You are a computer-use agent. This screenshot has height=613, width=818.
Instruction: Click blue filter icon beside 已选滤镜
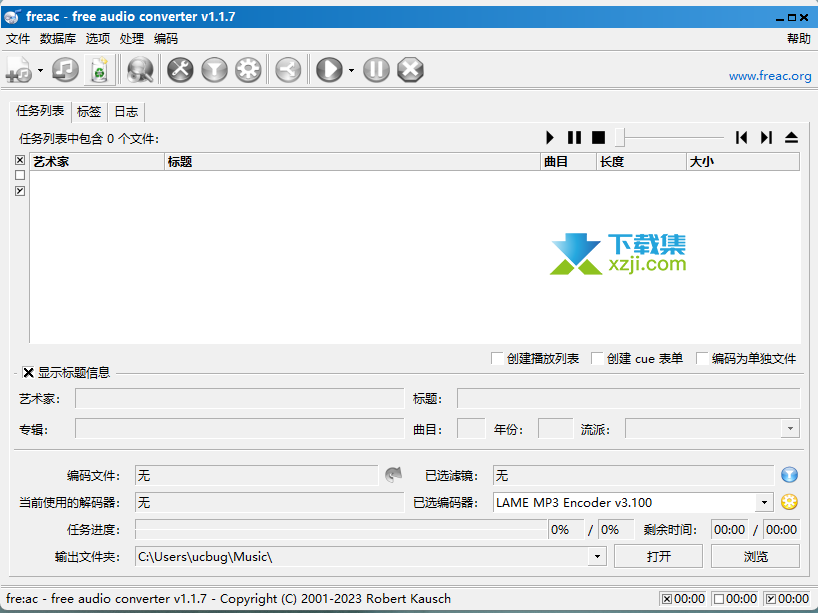click(789, 475)
